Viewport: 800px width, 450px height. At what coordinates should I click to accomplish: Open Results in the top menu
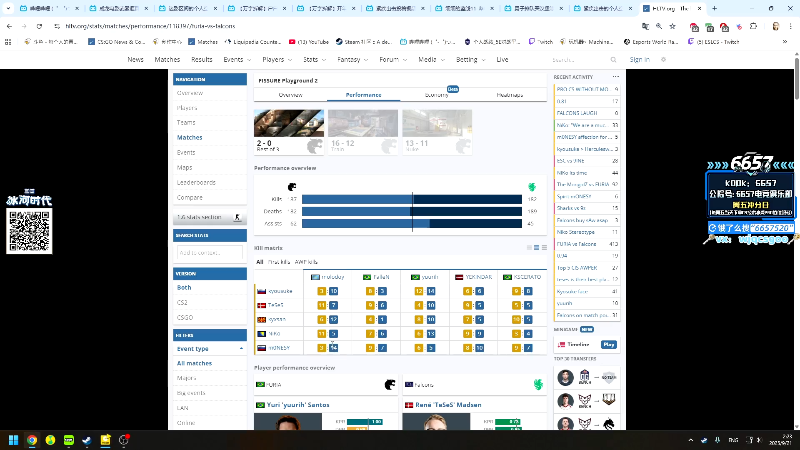(202, 60)
